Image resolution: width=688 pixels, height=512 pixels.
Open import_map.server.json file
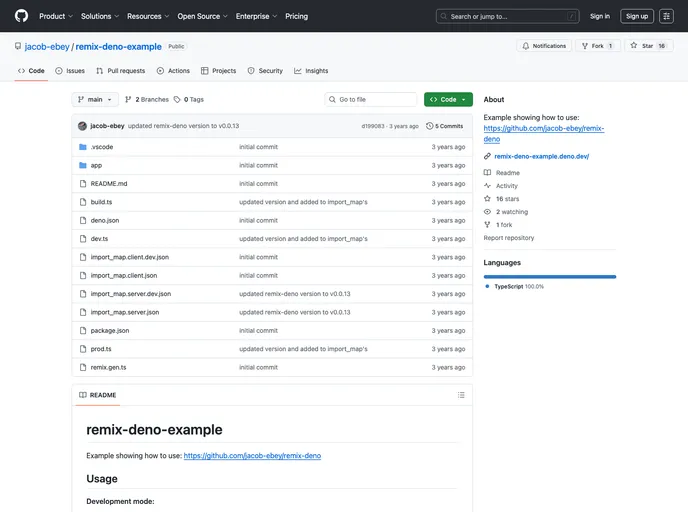click(125, 312)
